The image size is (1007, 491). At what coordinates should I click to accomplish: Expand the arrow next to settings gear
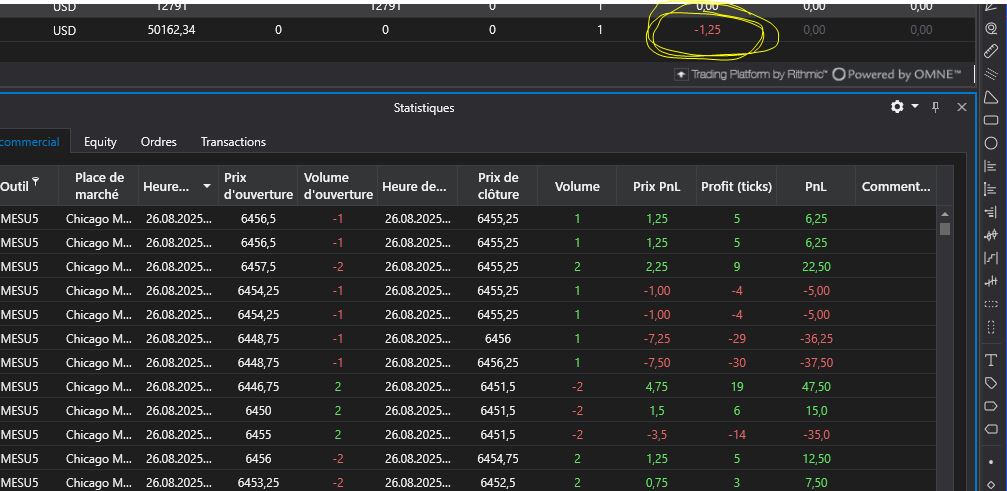915,107
